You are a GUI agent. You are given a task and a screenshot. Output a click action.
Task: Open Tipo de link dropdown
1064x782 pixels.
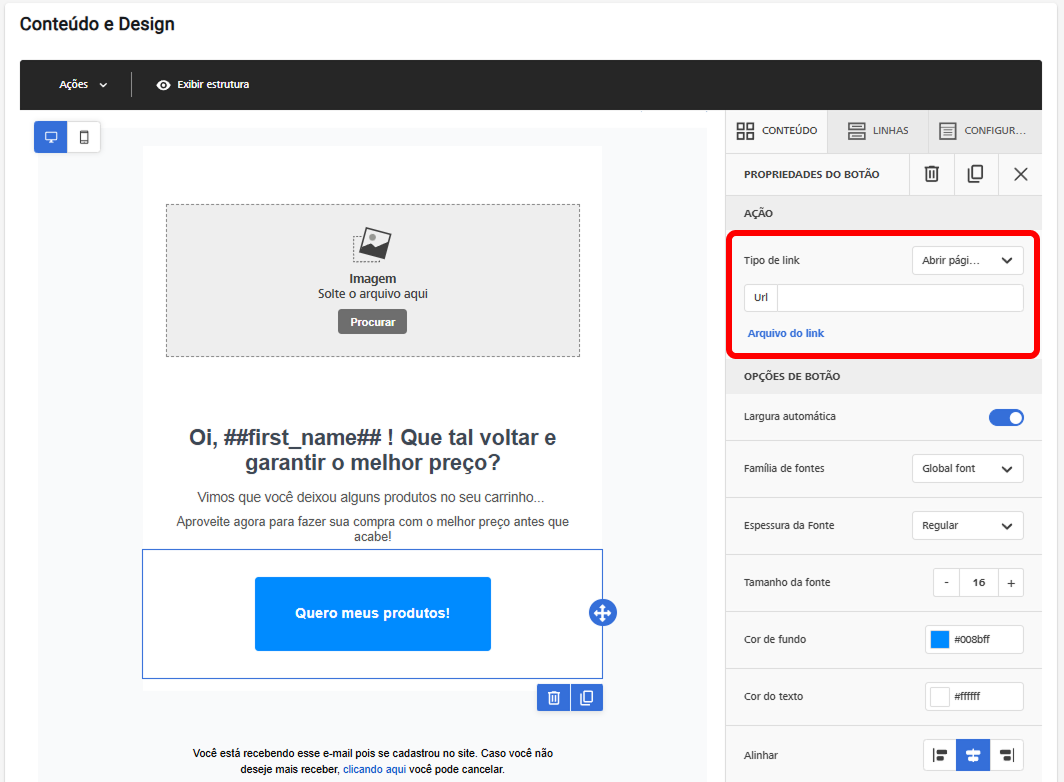click(968, 261)
